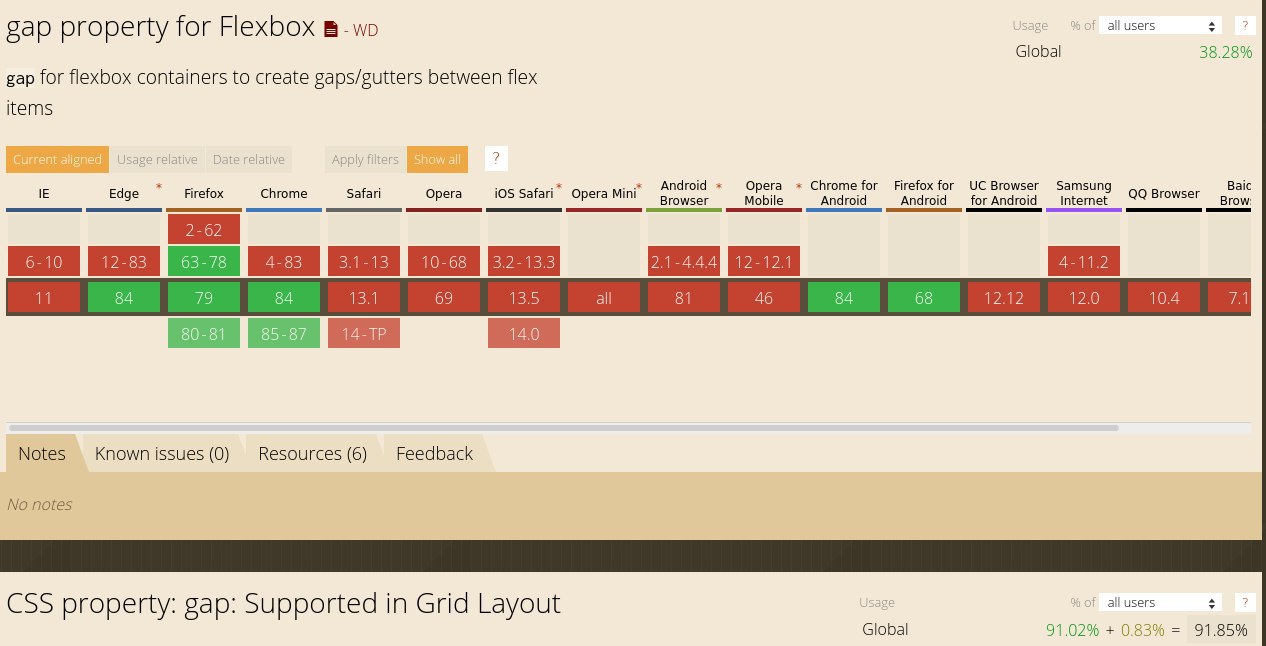Image resolution: width=1266 pixels, height=646 pixels.
Task: Click the Firefox 2-62 unsupported cell
Action: [204, 229]
